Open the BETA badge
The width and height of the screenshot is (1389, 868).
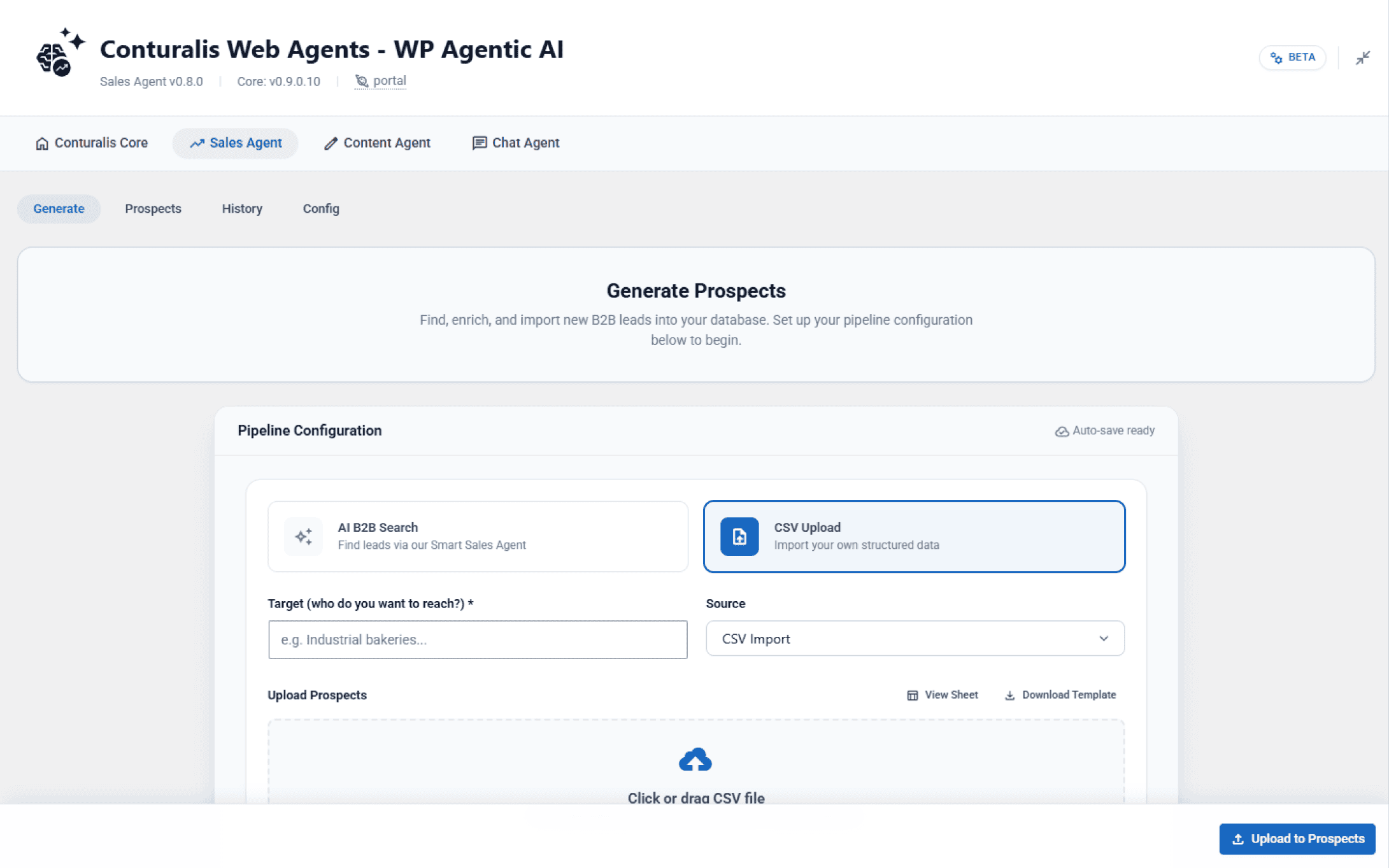click(1292, 57)
